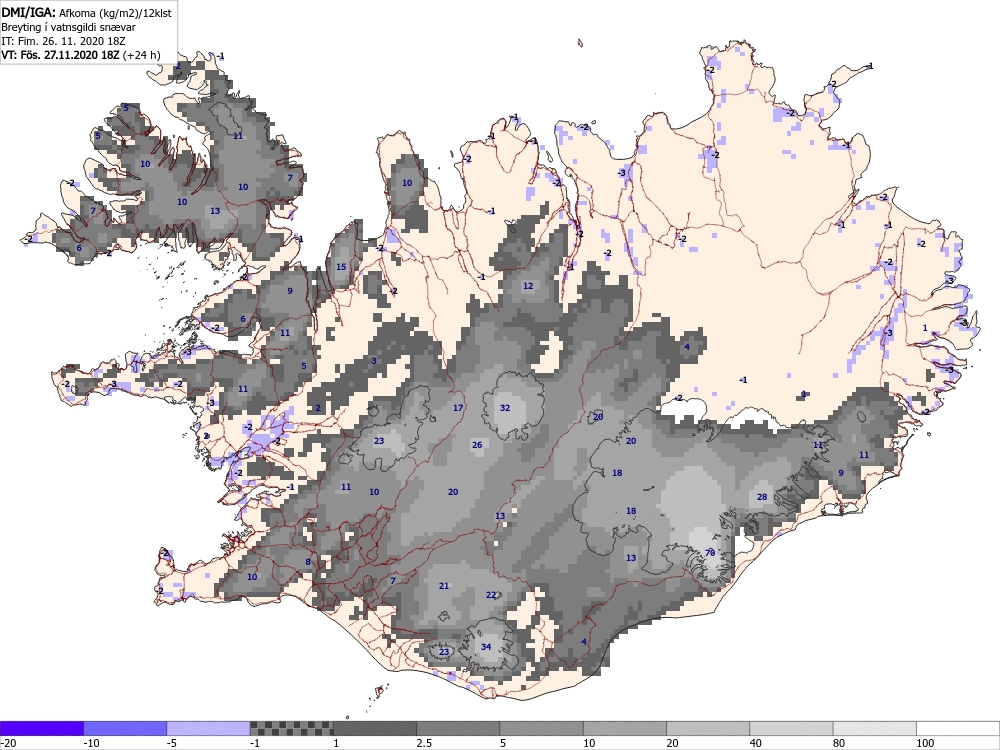1000x750 pixels.
Task: Click the map value '32' on the central glacier
Action: [505, 408]
